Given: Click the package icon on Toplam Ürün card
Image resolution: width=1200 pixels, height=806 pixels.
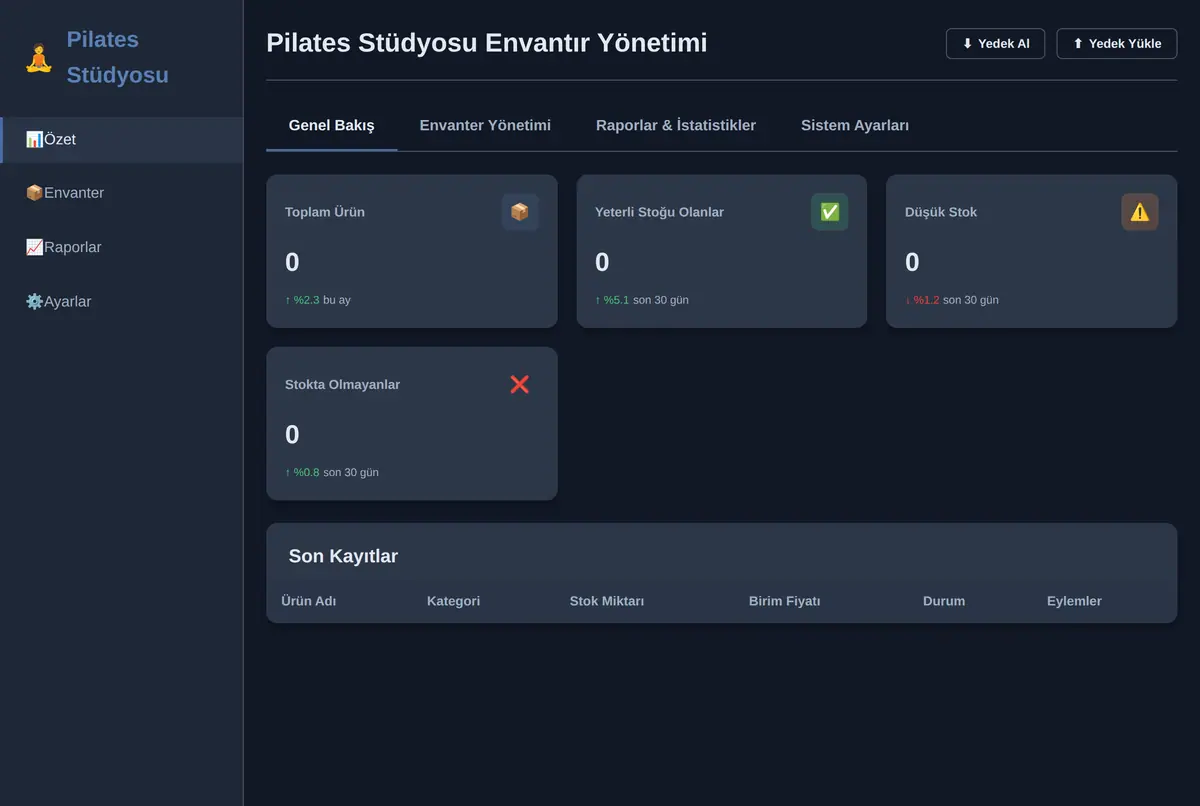Looking at the screenshot, I should click(520, 212).
